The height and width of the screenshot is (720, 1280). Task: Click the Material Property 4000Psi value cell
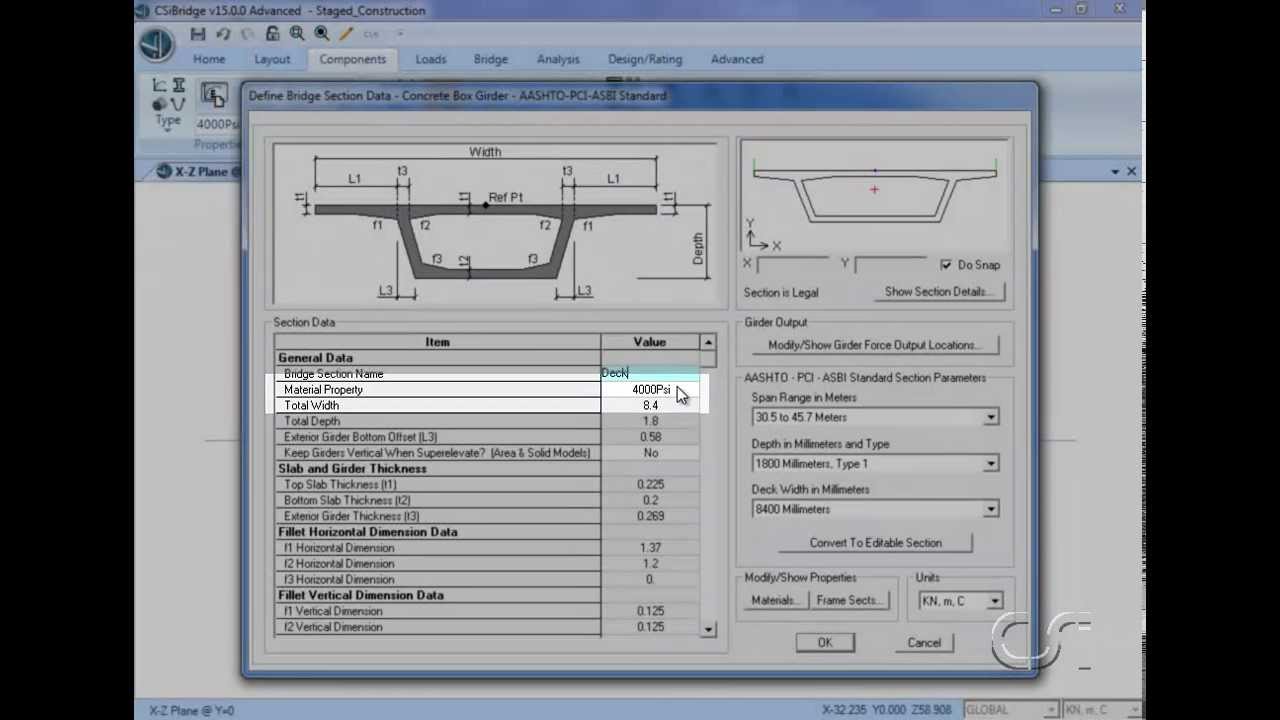pyautogui.click(x=650, y=389)
